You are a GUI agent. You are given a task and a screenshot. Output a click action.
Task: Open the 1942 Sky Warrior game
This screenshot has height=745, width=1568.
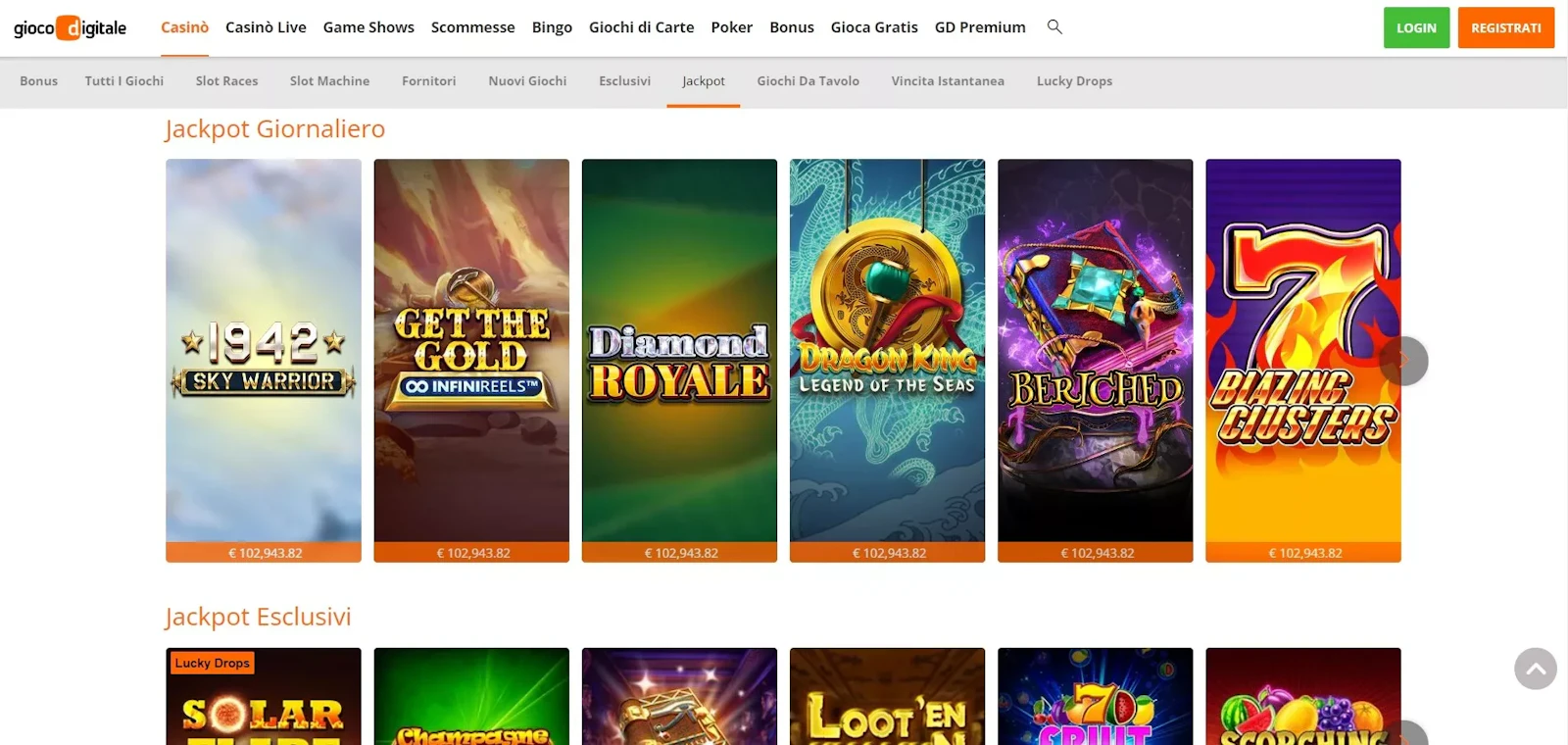tap(264, 361)
